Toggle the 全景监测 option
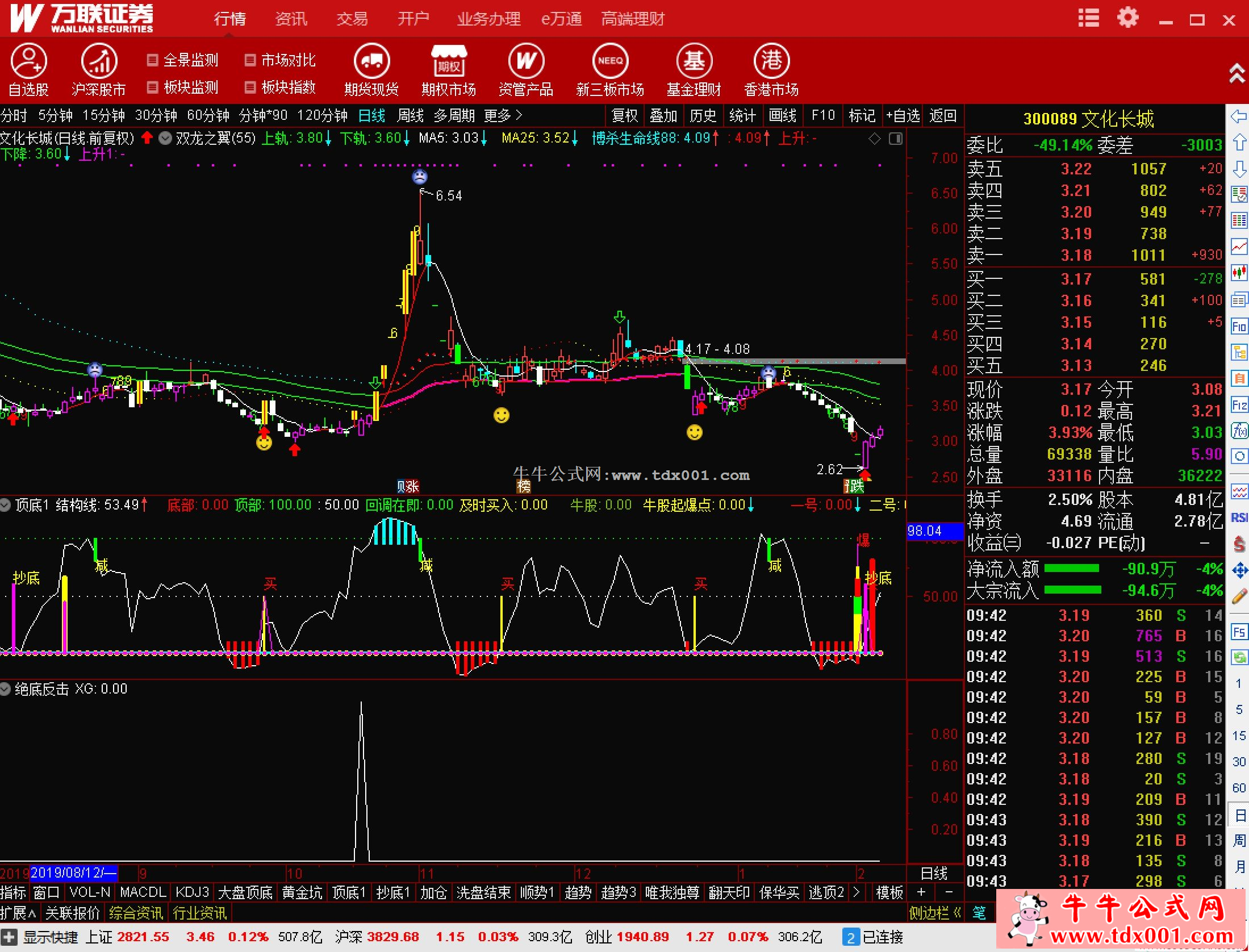The image size is (1249, 952). coord(183,60)
